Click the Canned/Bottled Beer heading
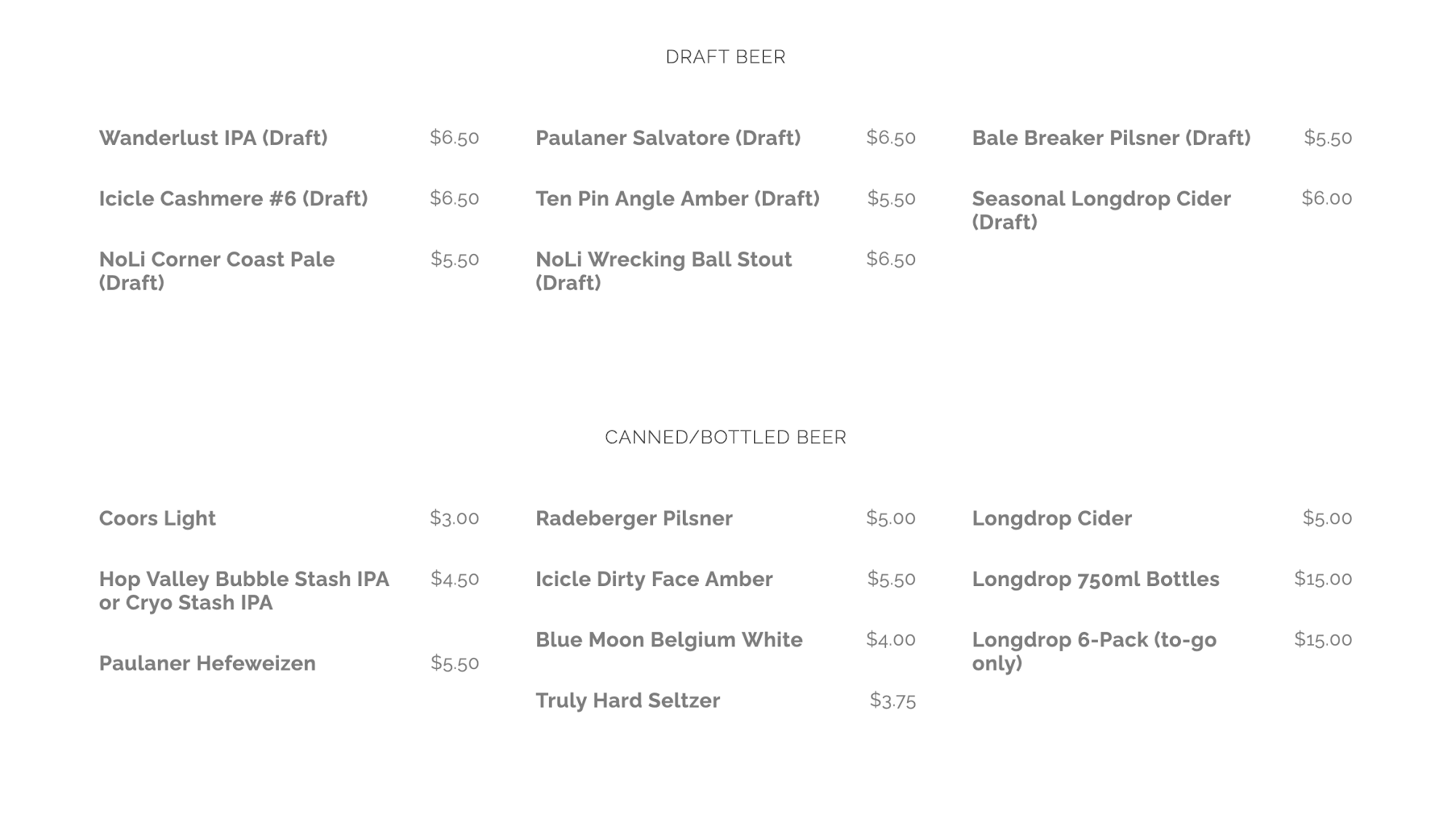Viewport: 1456px width, 819px height. click(725, 437)
